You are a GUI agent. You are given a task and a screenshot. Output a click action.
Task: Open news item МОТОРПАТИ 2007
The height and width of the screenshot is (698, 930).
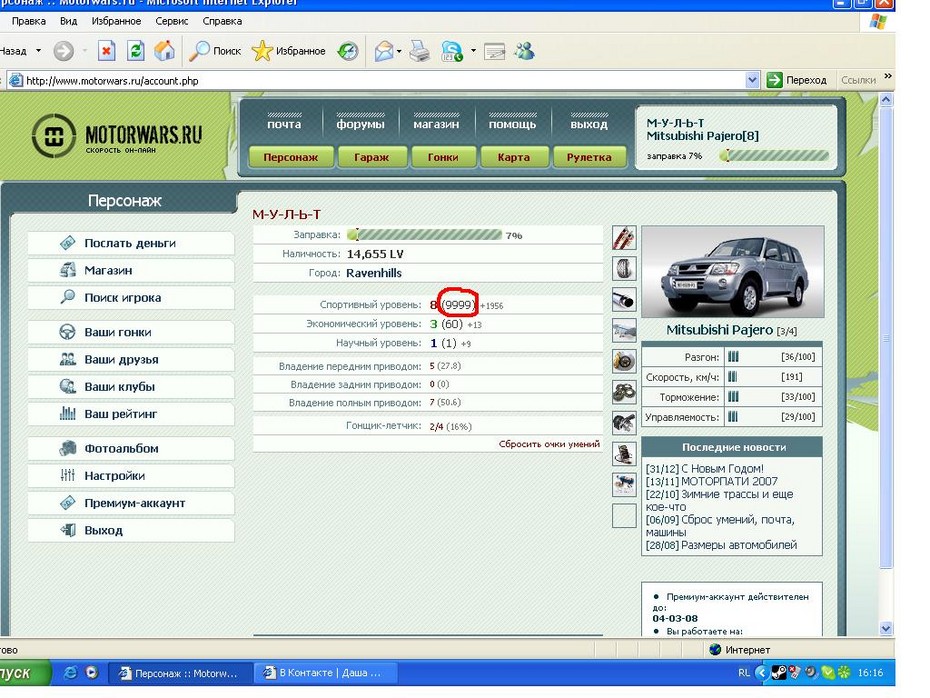pyautogui.click(x=729, y=482)
